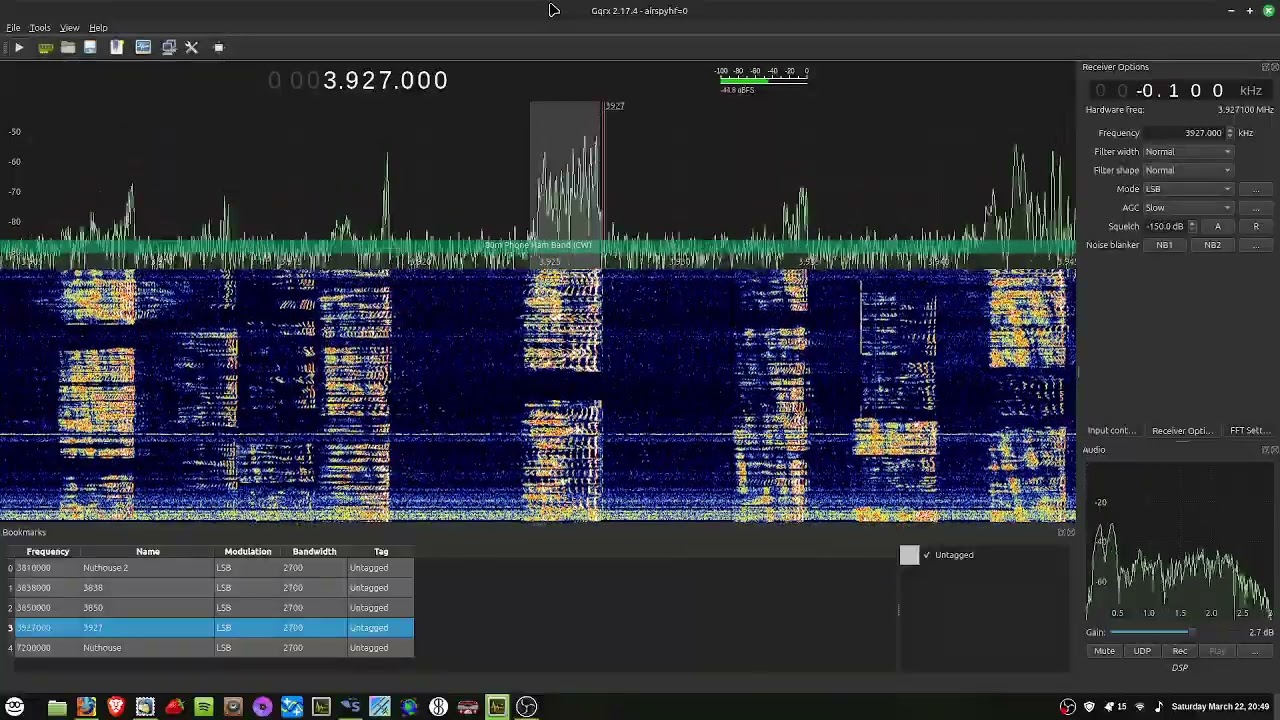Open the View menu
Viewport: 1280px width, 720px height.
coord(69,28)
